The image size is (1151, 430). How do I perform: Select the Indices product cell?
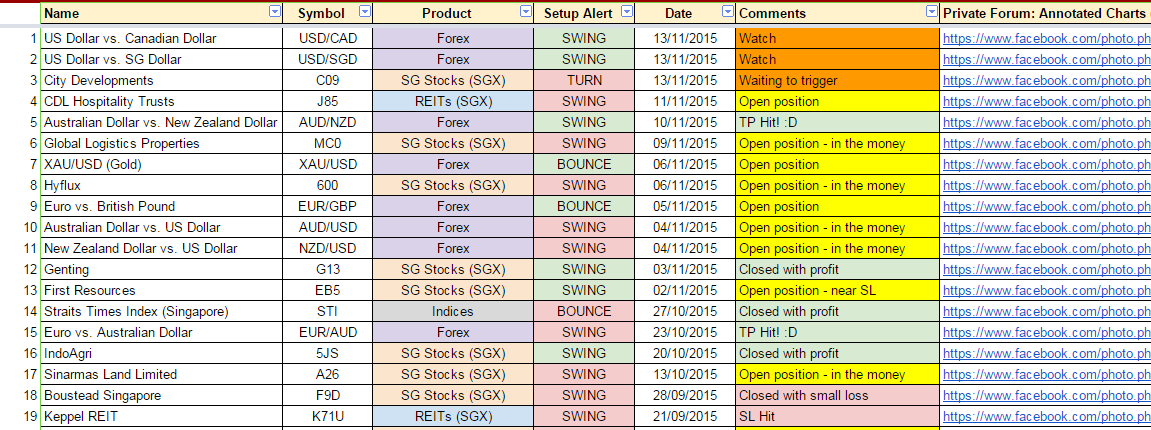[x=453, y=311]
